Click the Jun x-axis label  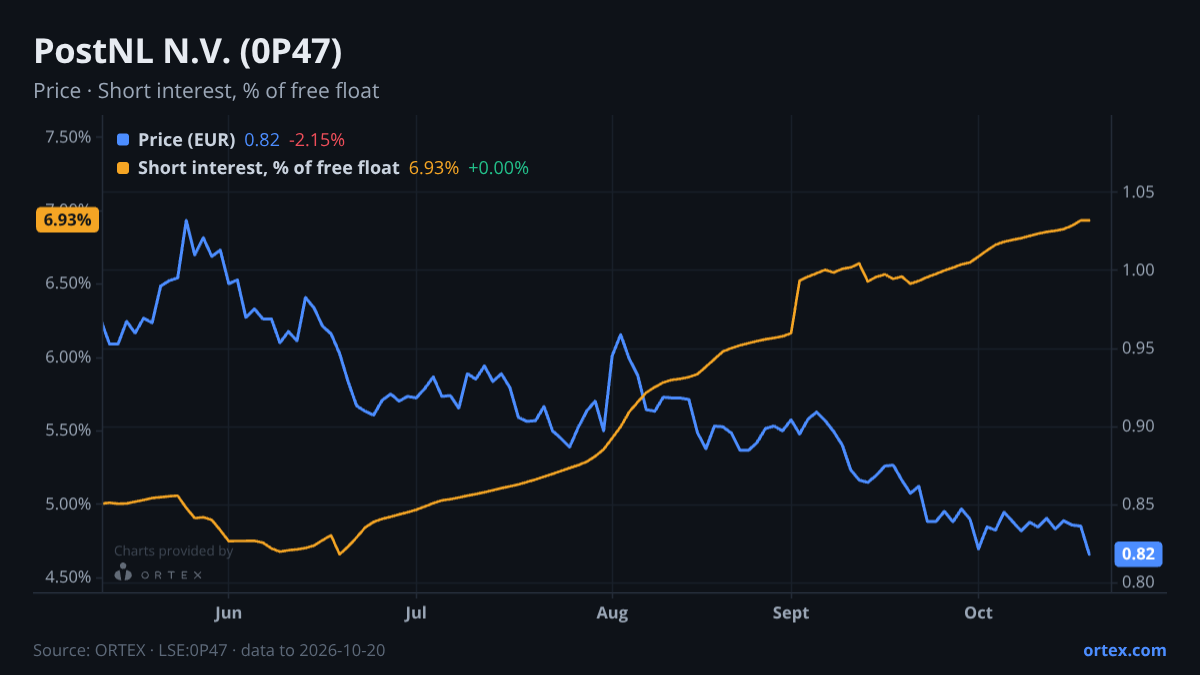click(x=229, y=613)
